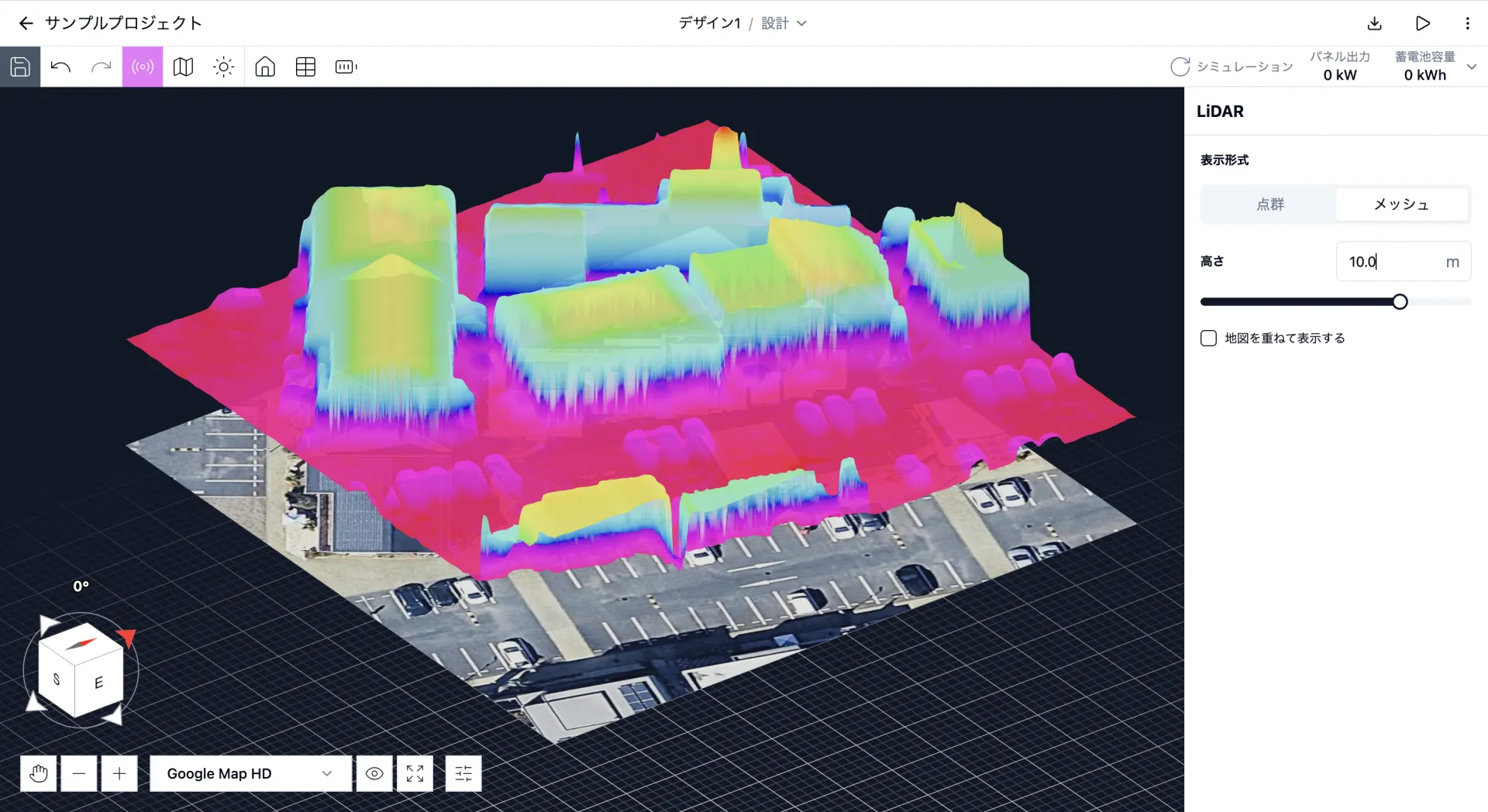Viewport: 1488px width, 812px height.
Task: Click the 高さ height input field
Action: 1404,262
